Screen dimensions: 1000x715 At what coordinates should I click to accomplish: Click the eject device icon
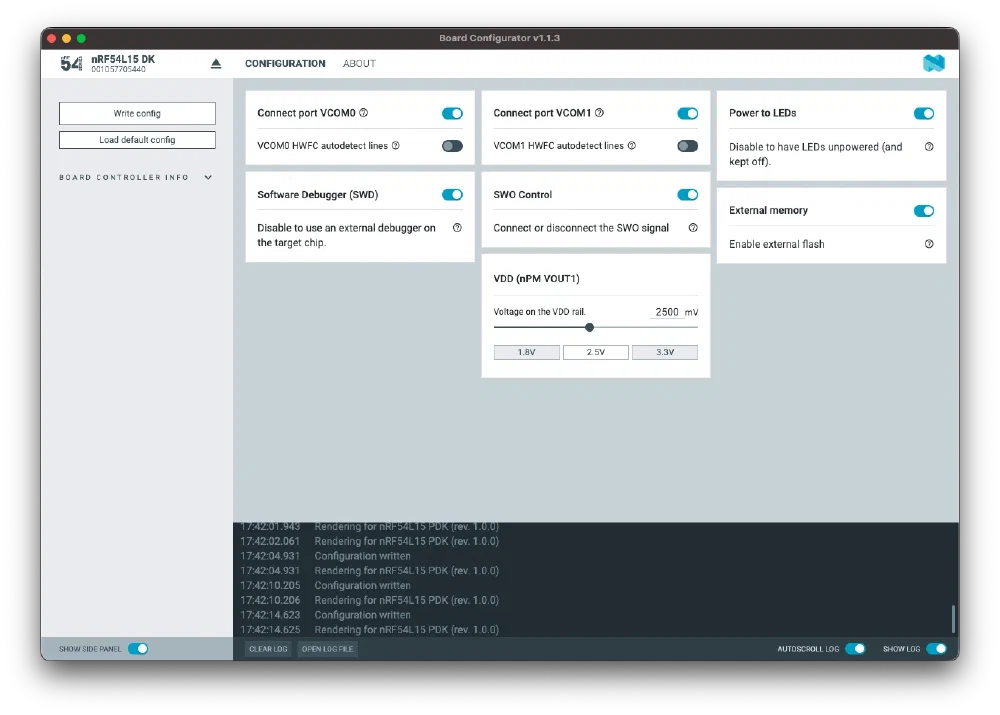[216, 64]
